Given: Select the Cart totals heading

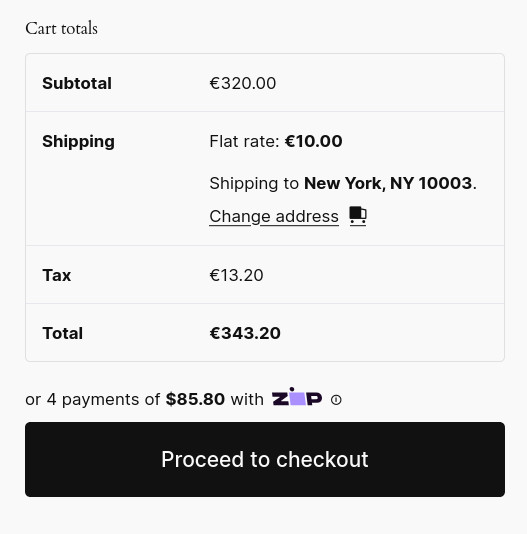Looking at the screenshot, I should pyautogui.click(x=62, y=28).
